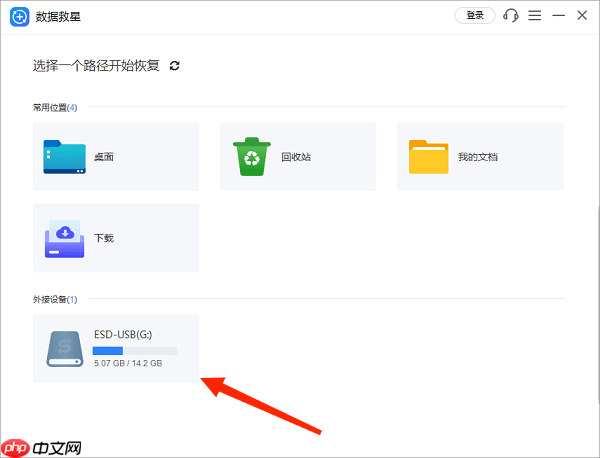Click the 登录 login button
This screenshot has width=600, height=458.
475,15
